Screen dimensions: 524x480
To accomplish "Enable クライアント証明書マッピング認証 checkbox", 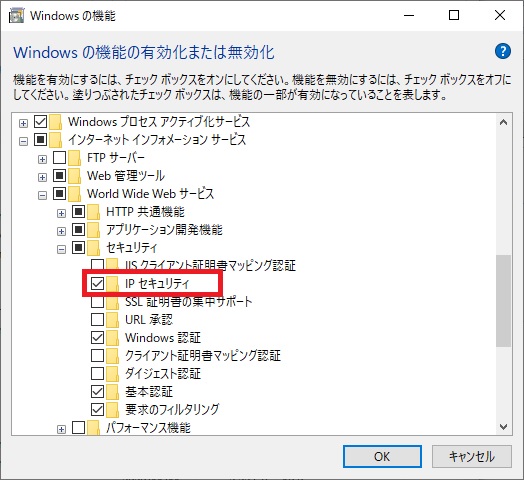I will 97,356.
